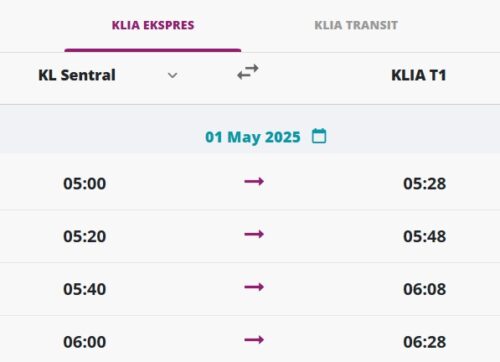Click the 05:28 arrival time
Screen dimensions: 500x362
tap(425, 183)
